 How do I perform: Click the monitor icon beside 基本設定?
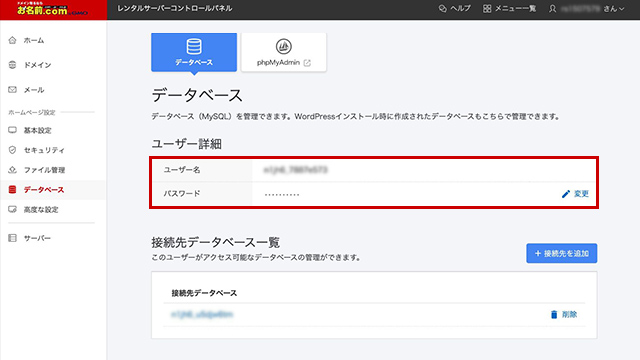[x=12, y=130]
